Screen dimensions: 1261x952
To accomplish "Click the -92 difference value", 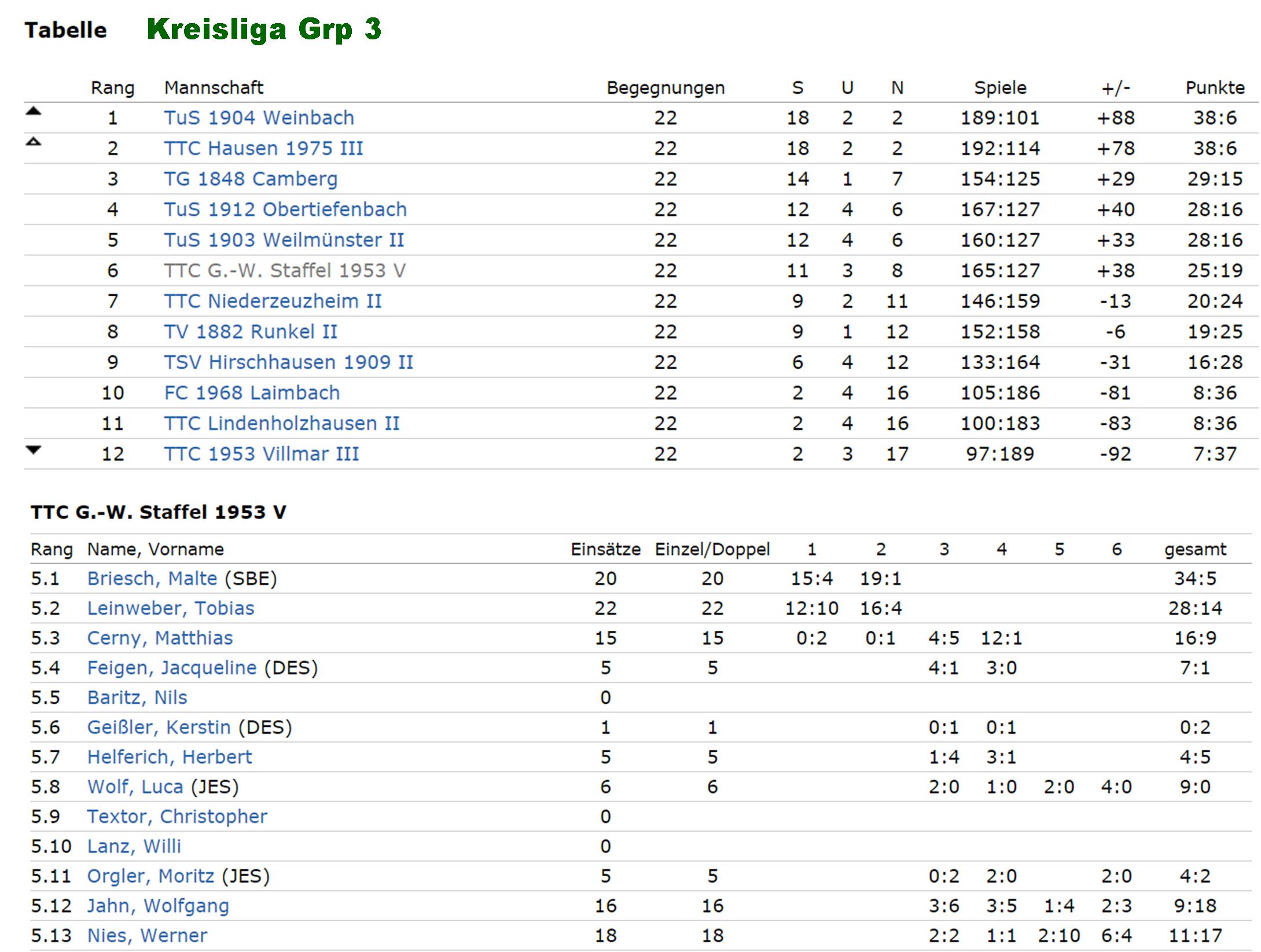I will tap(1116, 454).
